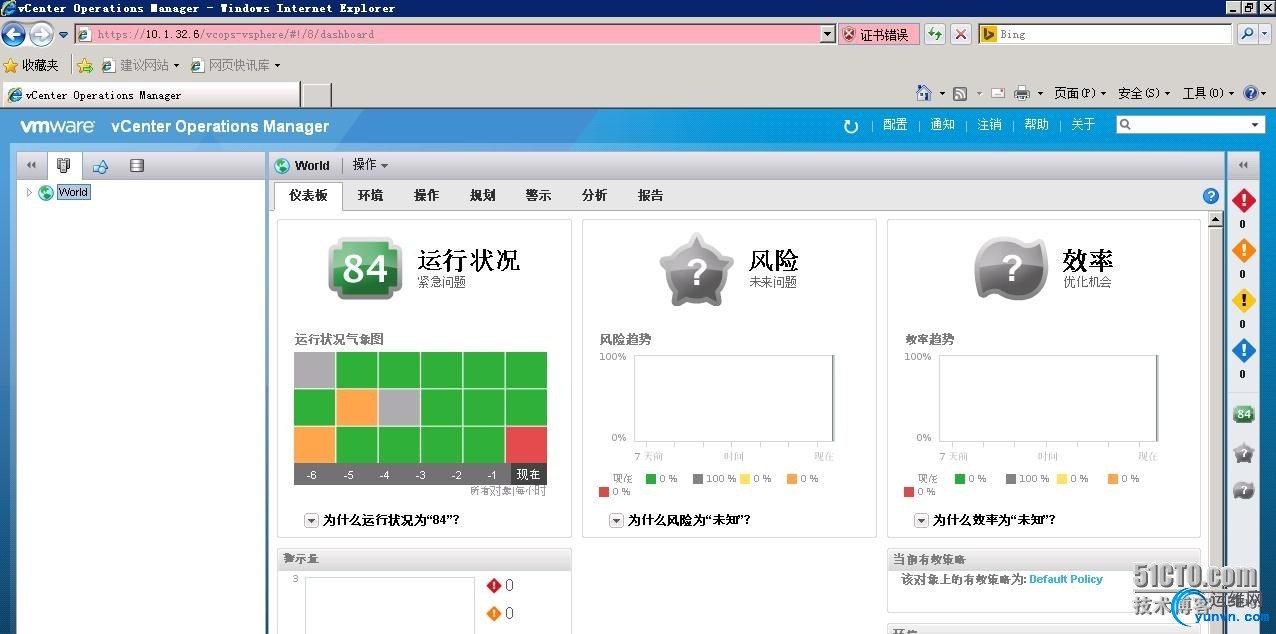Open the 配置 configuration link
This screenshot has width=1276, height=634.
click(x=895, y=125)
